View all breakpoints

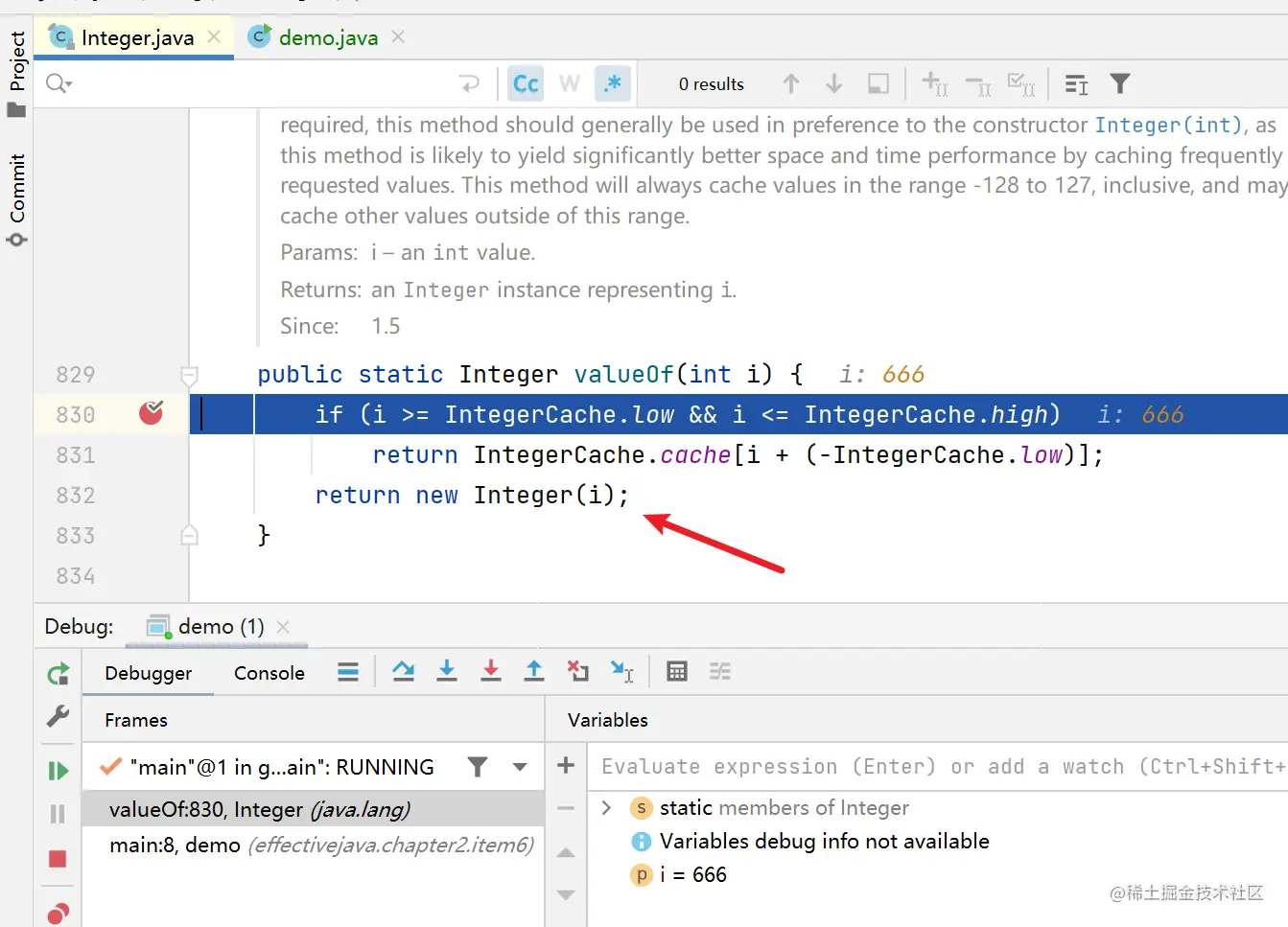click(x=58, y=914)
